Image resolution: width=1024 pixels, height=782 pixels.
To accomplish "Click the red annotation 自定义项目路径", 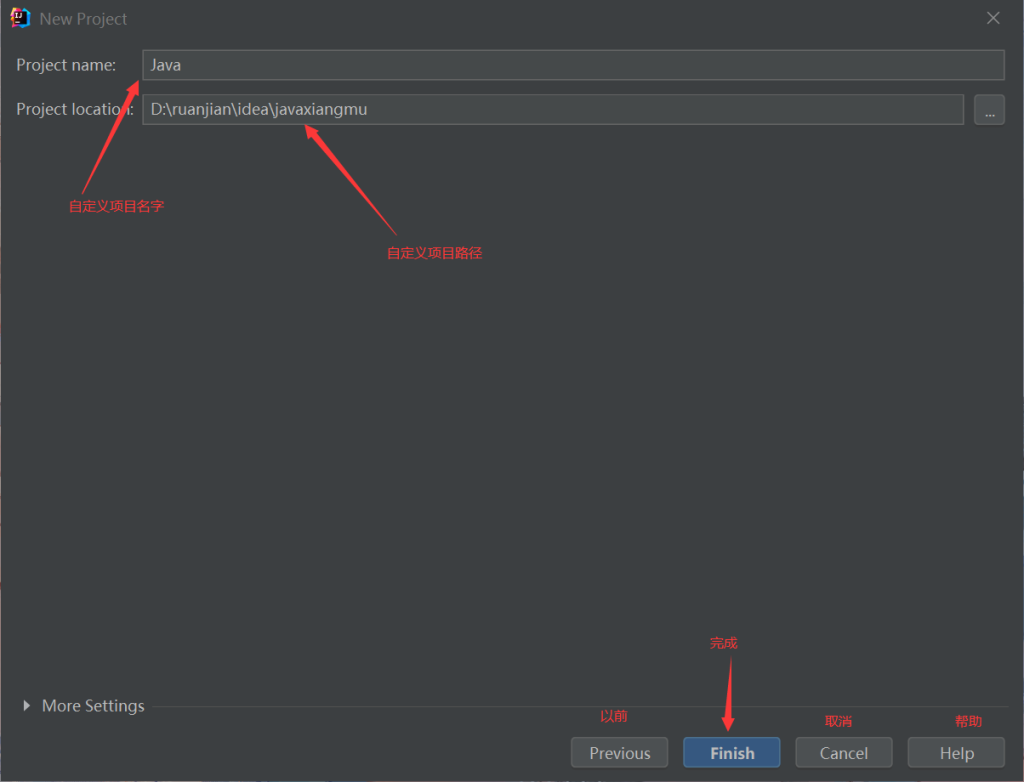I will click(434, 254).
